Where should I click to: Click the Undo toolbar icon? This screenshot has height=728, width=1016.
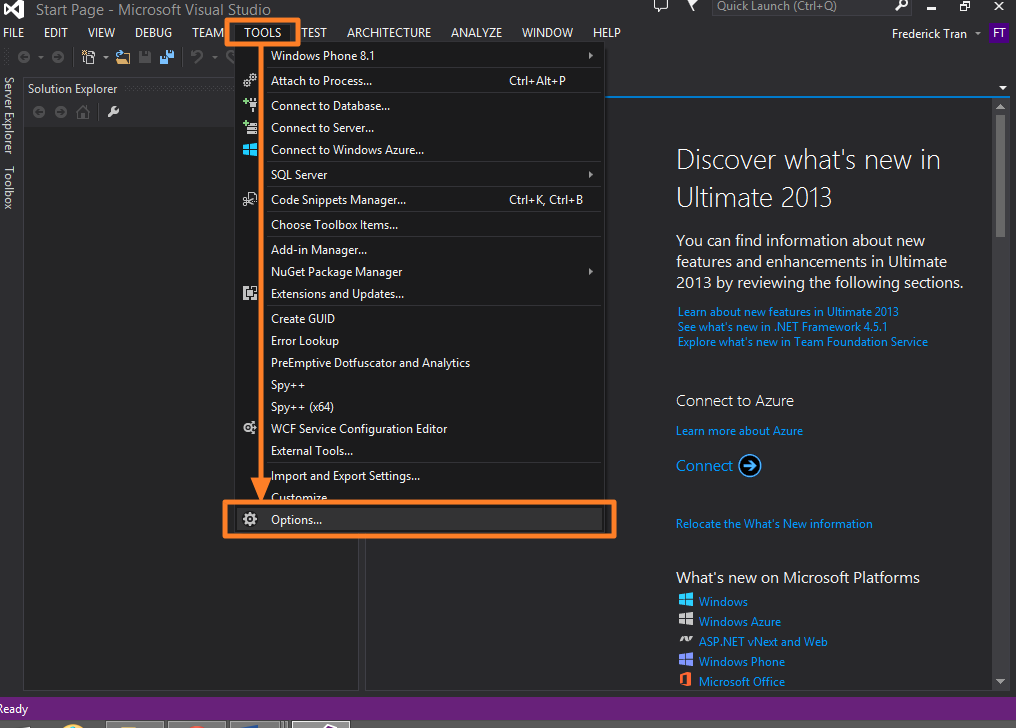[x=197, y=57]
